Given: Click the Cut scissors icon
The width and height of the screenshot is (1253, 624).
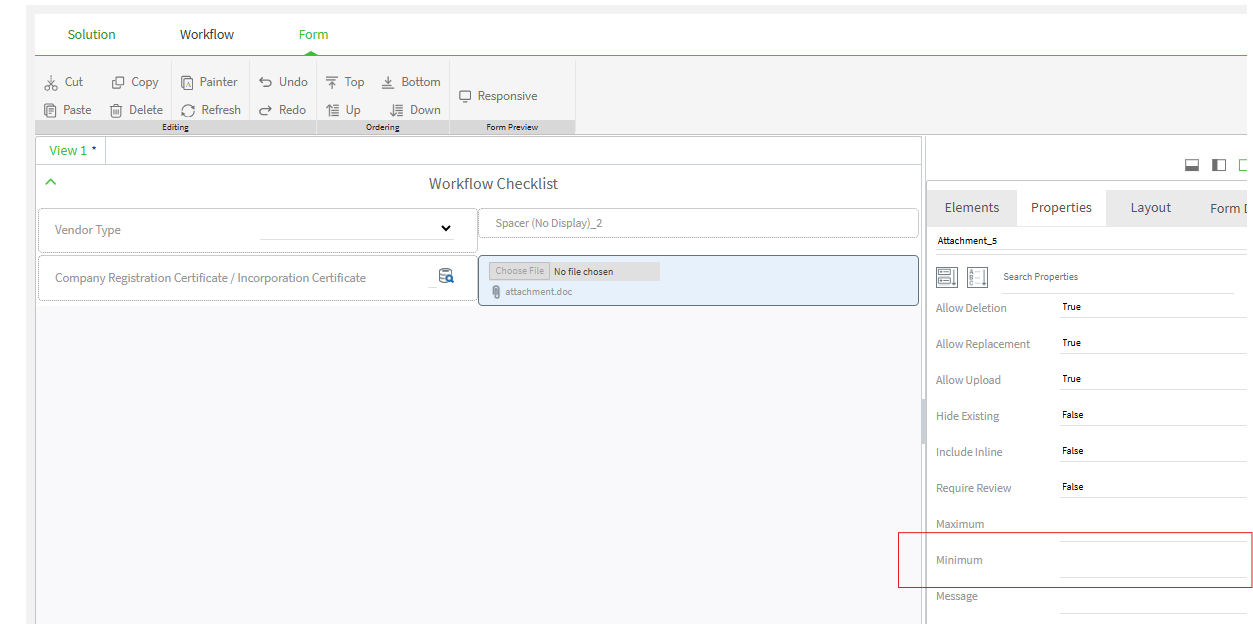Looking at the screenshot, I should pos(51,83).
